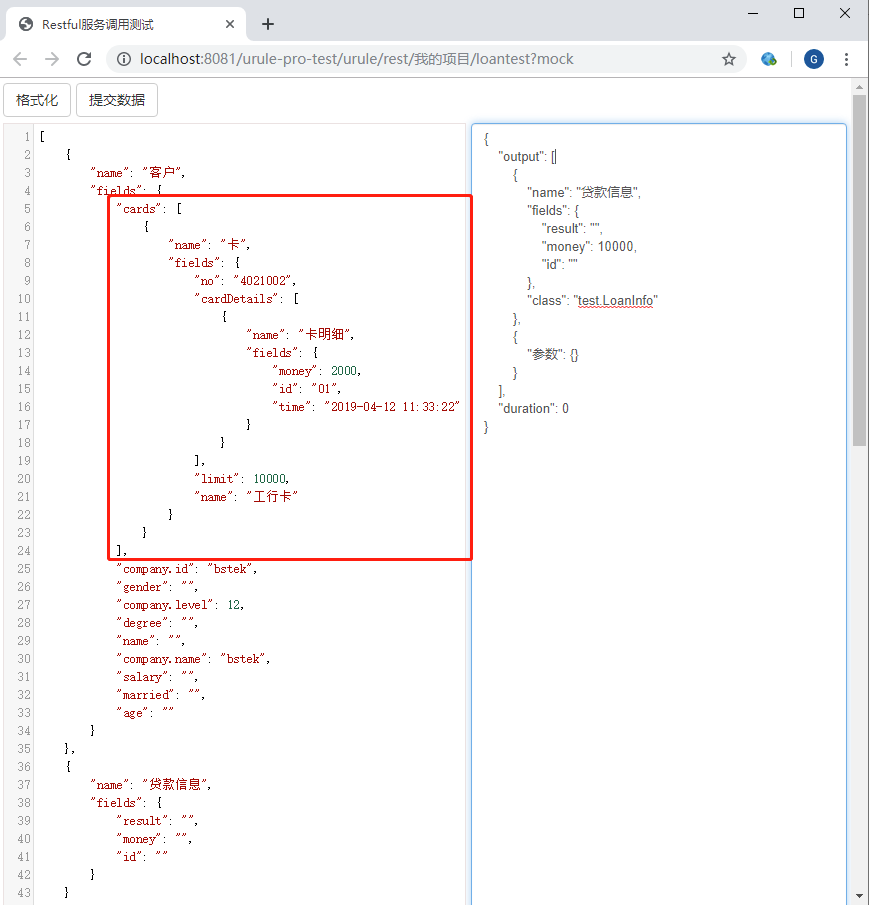Click the "客户" name value

162,173
